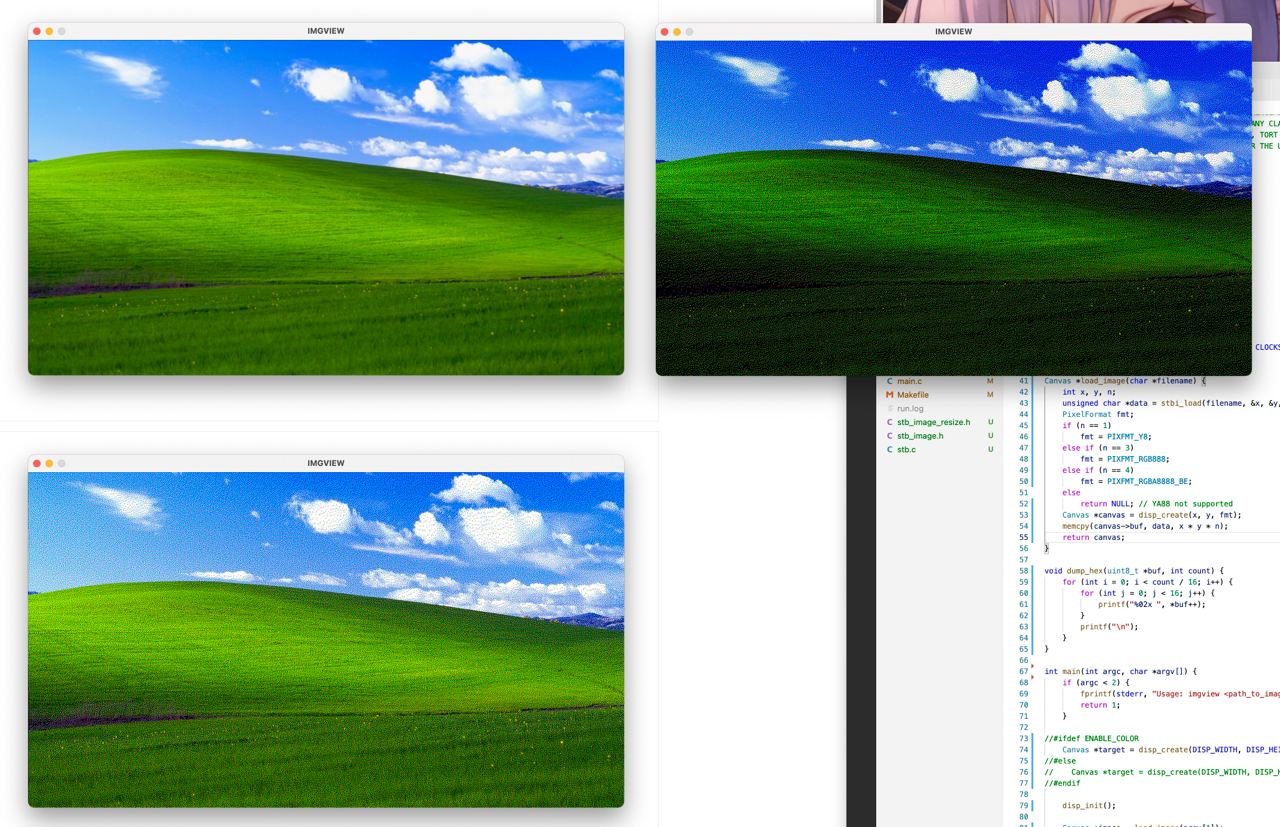Image resolution: width=1280 pixels, height=827 pixels.
Task: Click the 'int main(int argc' line
Action: coord(1120,672)
